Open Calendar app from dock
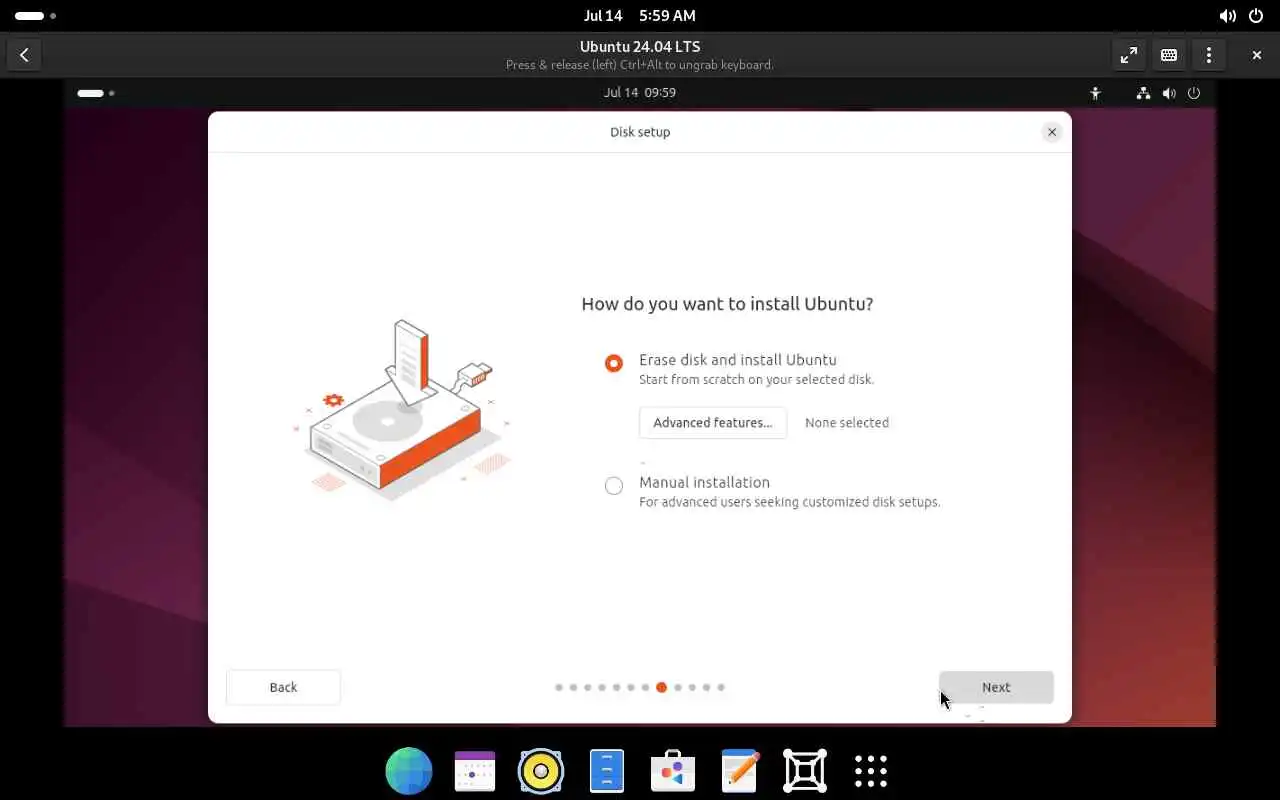This screenshot has height=800, width=1280. 475,771
